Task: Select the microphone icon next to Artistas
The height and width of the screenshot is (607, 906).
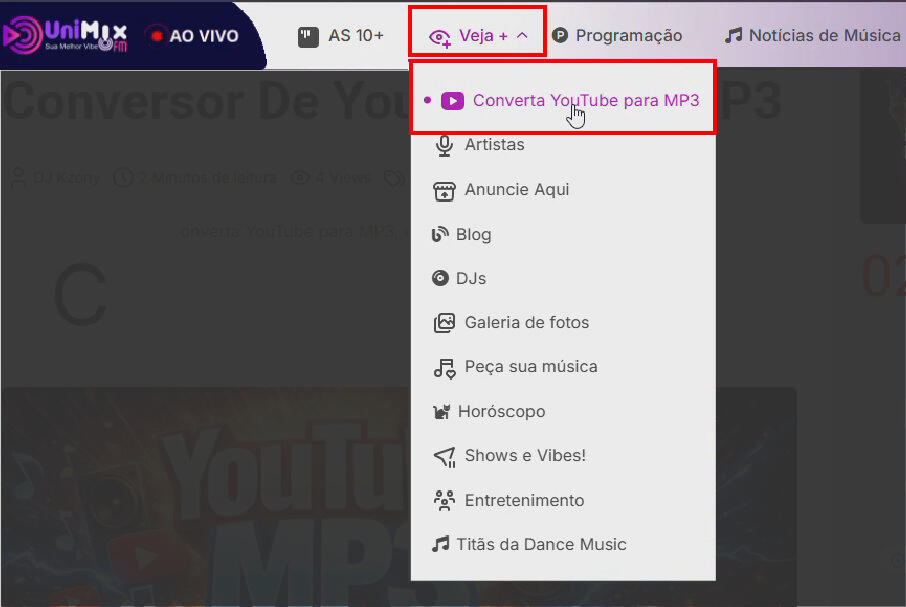Action: pos(443,144)
